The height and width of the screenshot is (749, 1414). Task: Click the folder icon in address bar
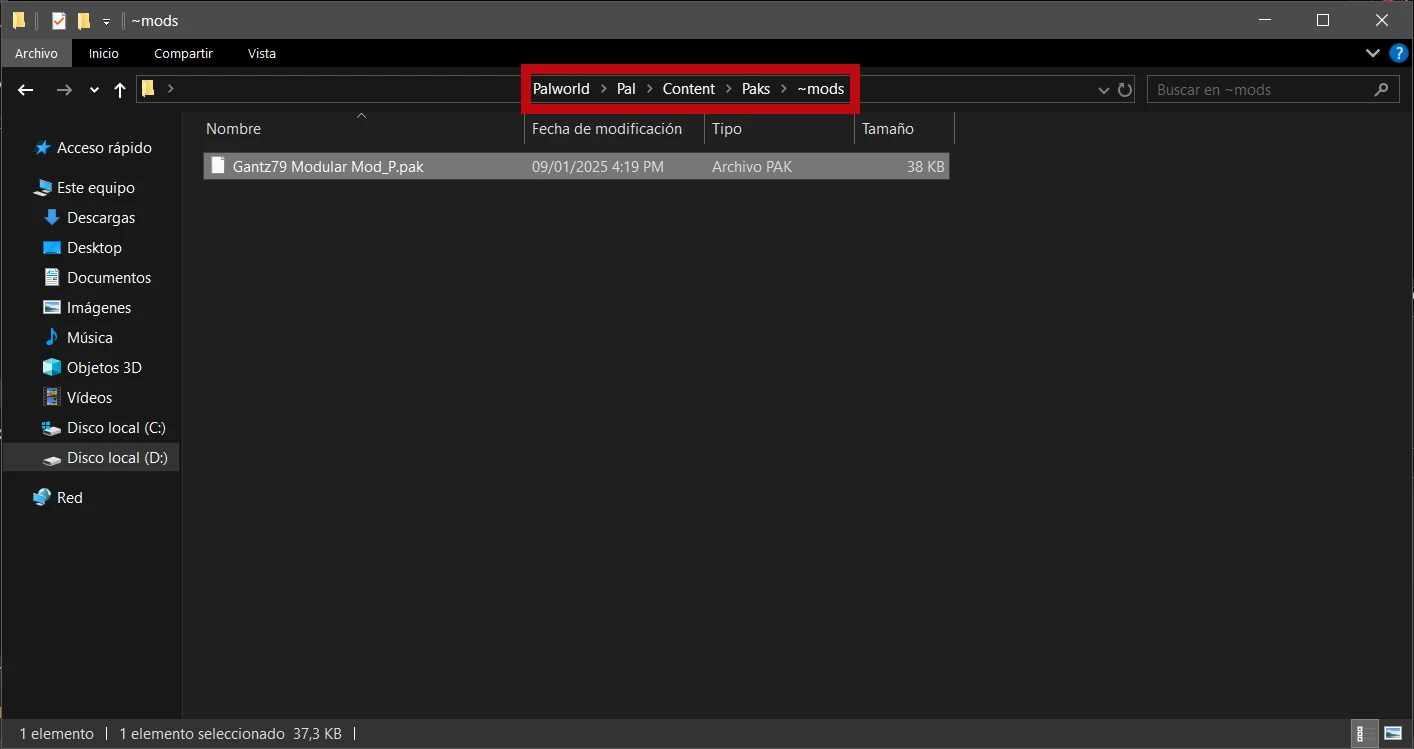[x=148, y=88]
